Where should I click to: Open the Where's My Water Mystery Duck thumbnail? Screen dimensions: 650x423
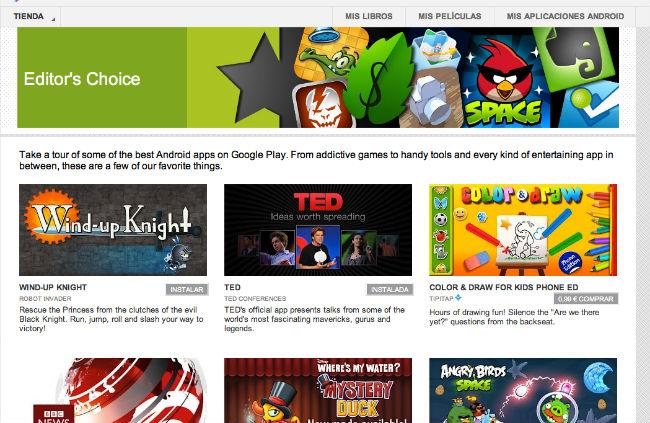318,391
